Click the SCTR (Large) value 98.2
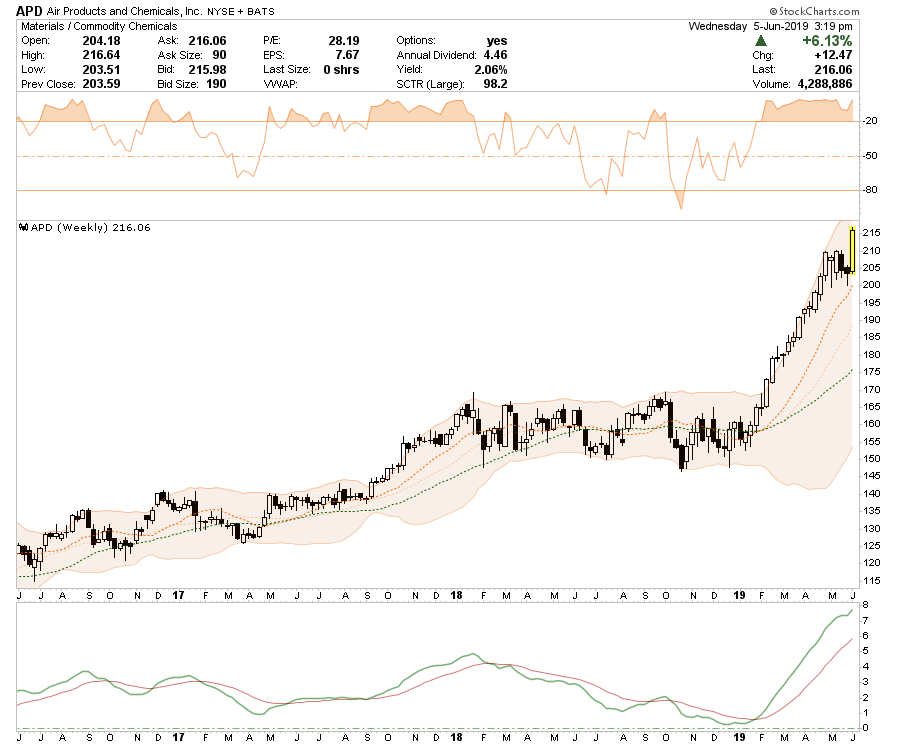 point(495,84)
